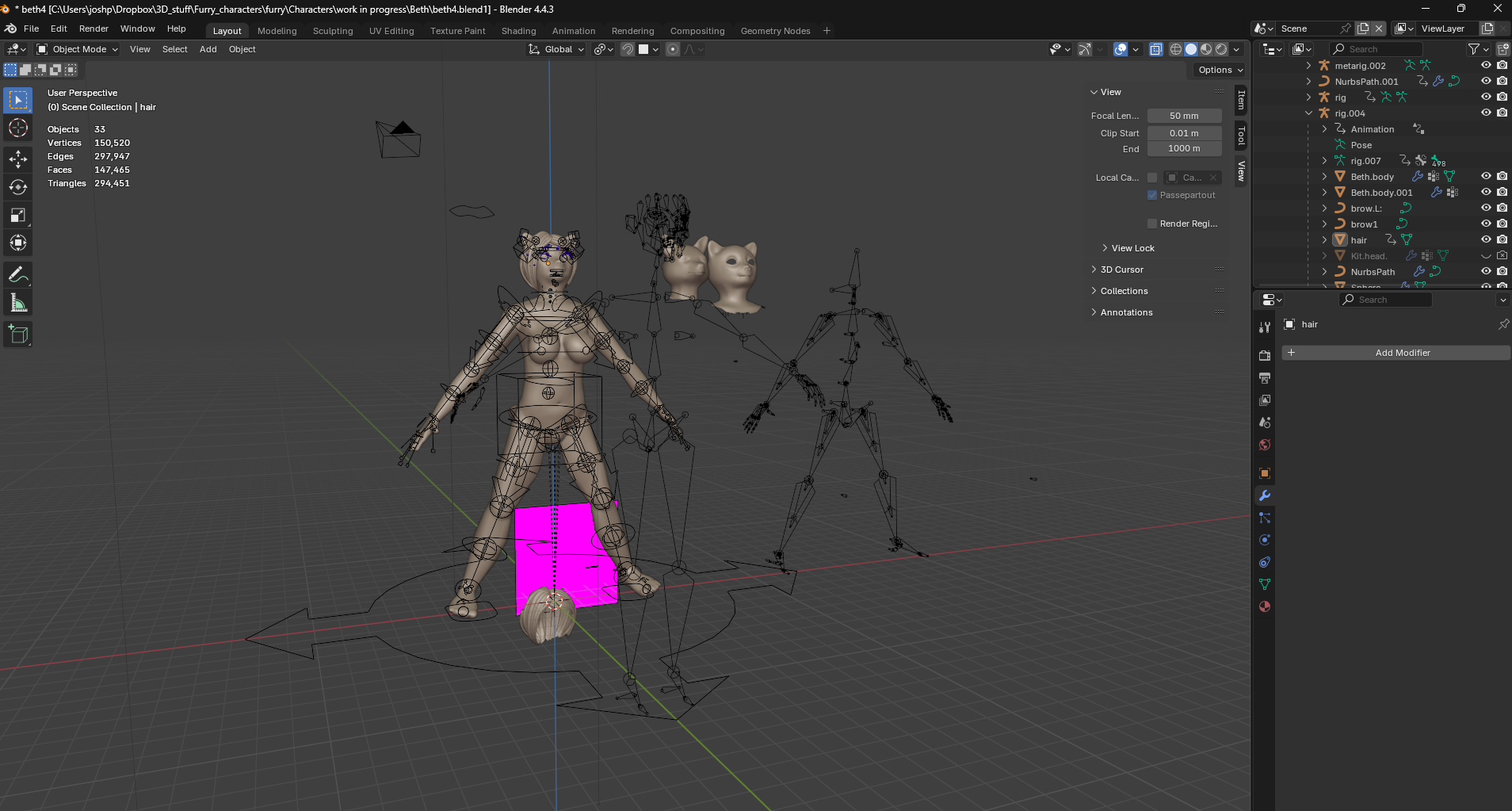Open the Material properties tab

pos(1265,606)
